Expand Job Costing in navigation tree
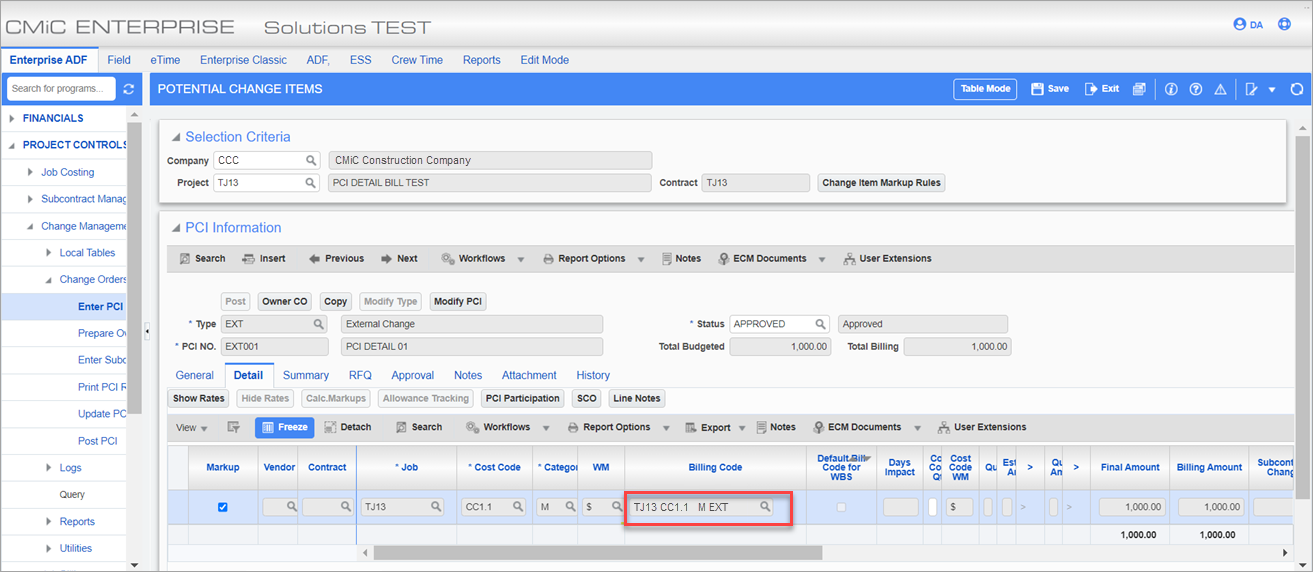The height and width of the screenshot is (572, 1313). coord(30,172)
